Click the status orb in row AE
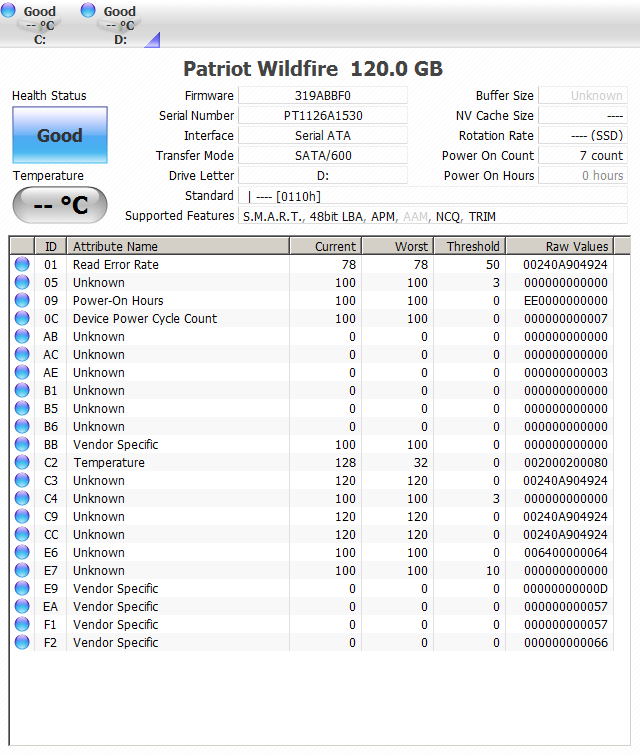This screenshot has height=755, width=640. coord(22,373)
